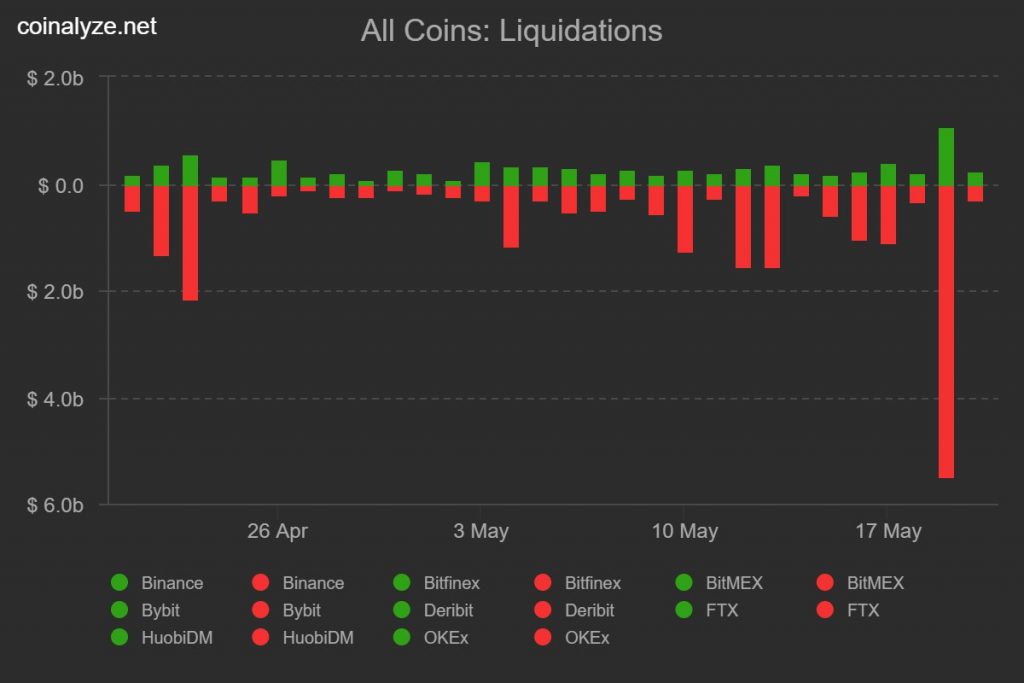
Task: Select the tallest red liquidation bar
Action: coord(946,330)
